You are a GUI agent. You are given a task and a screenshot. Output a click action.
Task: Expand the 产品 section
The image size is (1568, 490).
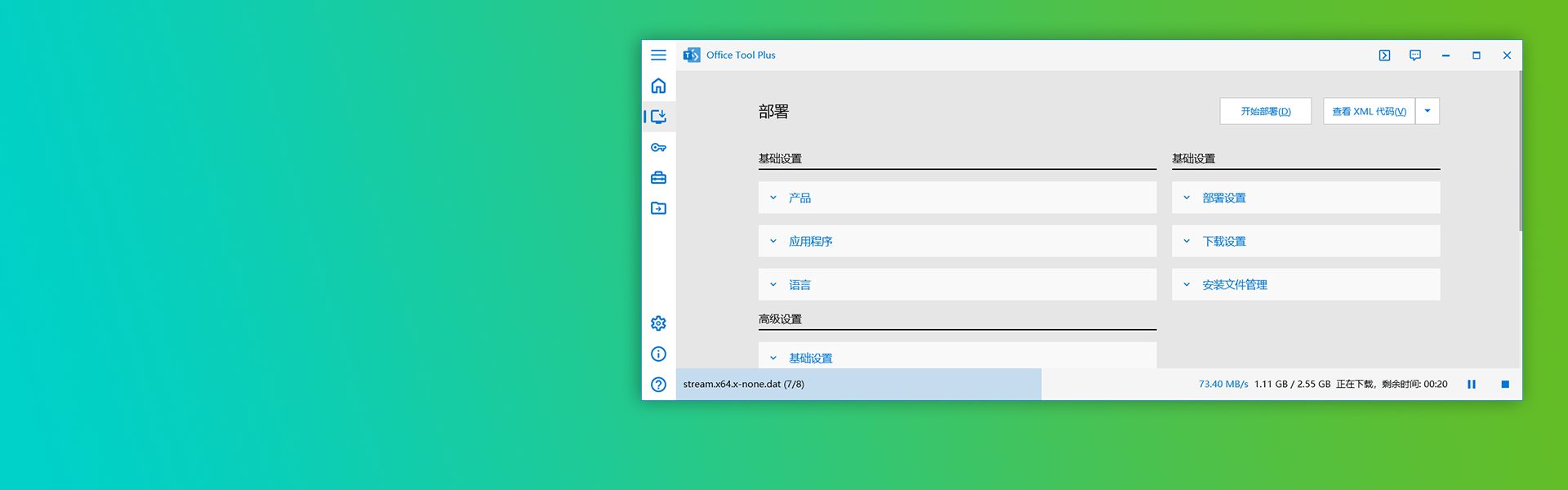point(957,198)
